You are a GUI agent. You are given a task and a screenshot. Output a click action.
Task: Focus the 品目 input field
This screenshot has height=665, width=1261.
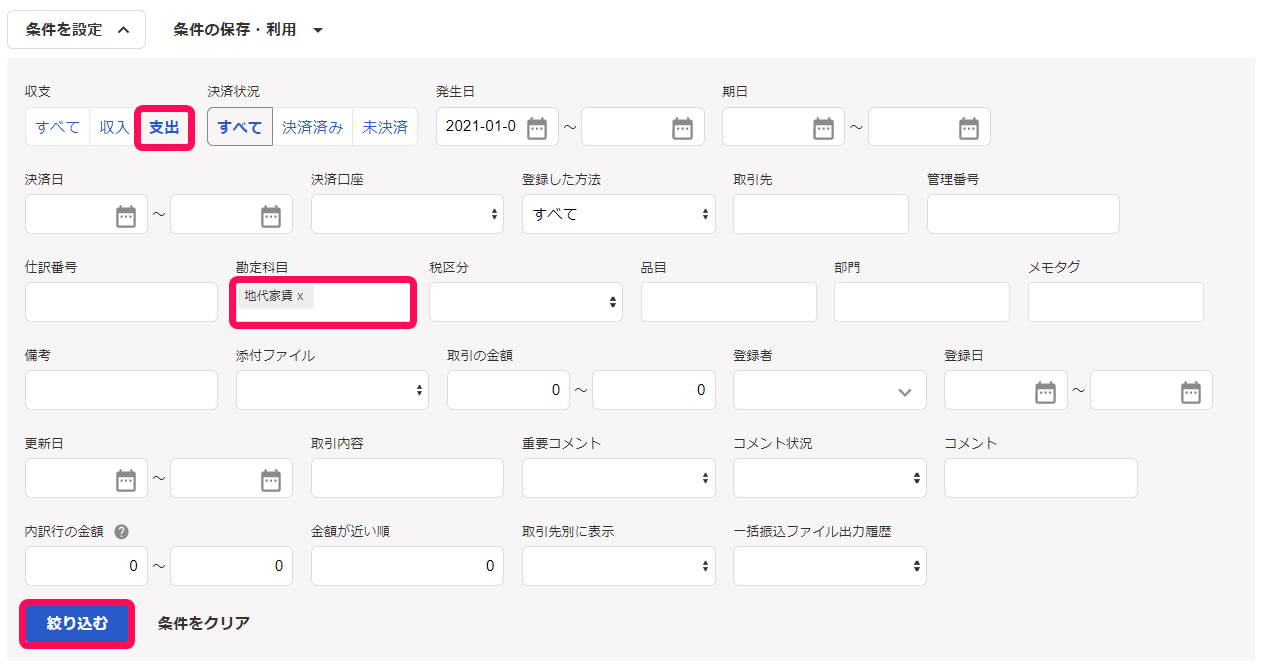click(x=729, y=302)
